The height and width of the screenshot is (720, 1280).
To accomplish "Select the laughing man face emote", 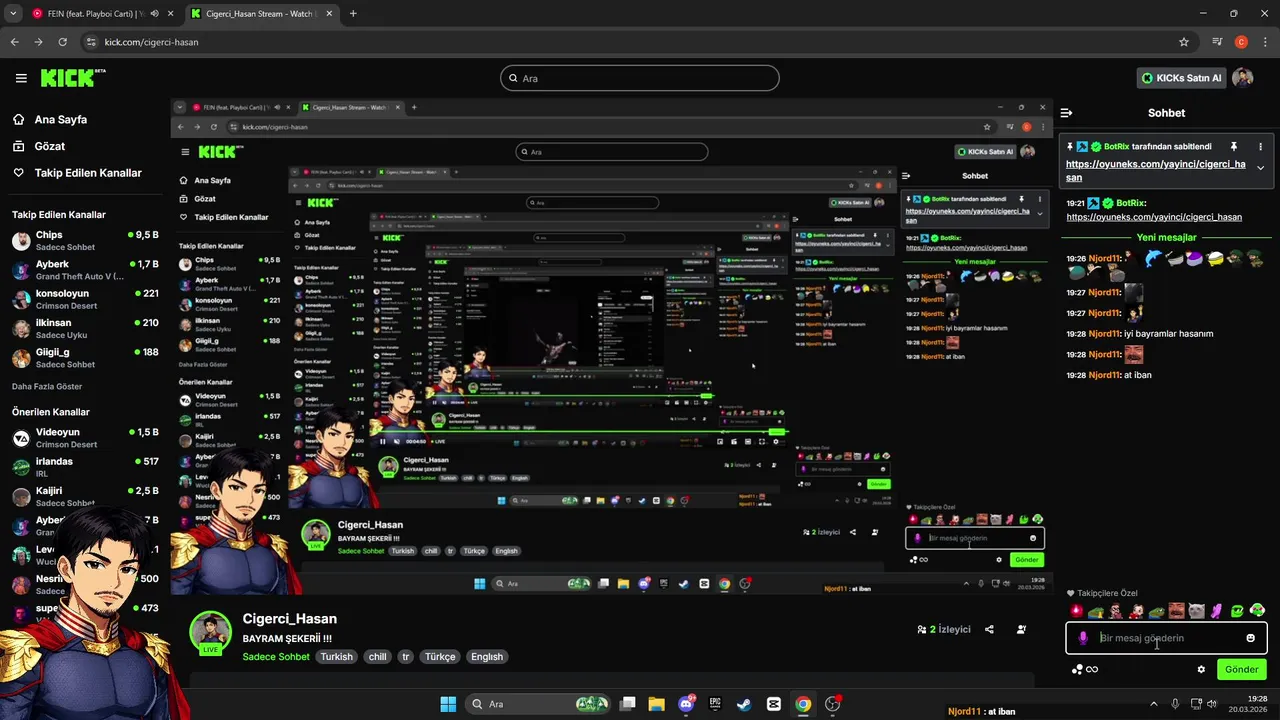I will click(1177, 611).
